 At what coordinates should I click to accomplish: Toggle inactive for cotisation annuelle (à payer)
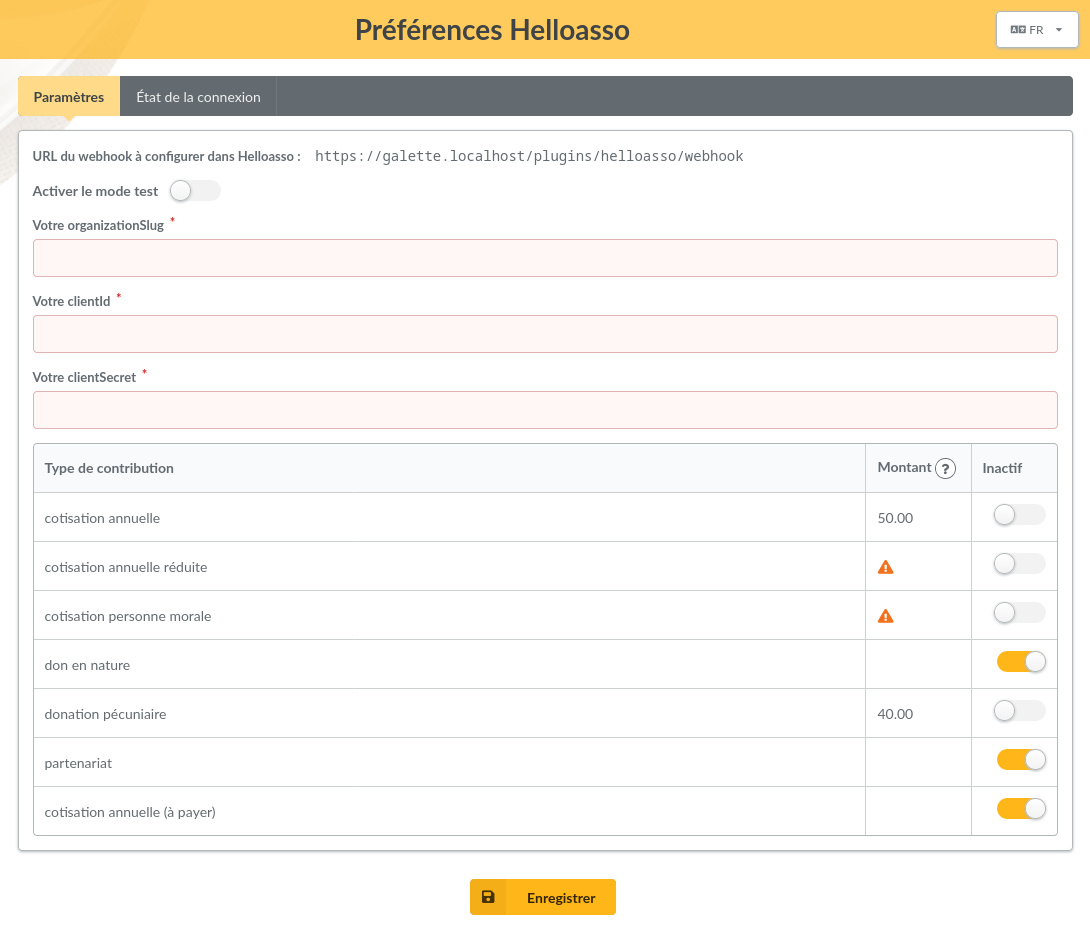point(1020,808)
